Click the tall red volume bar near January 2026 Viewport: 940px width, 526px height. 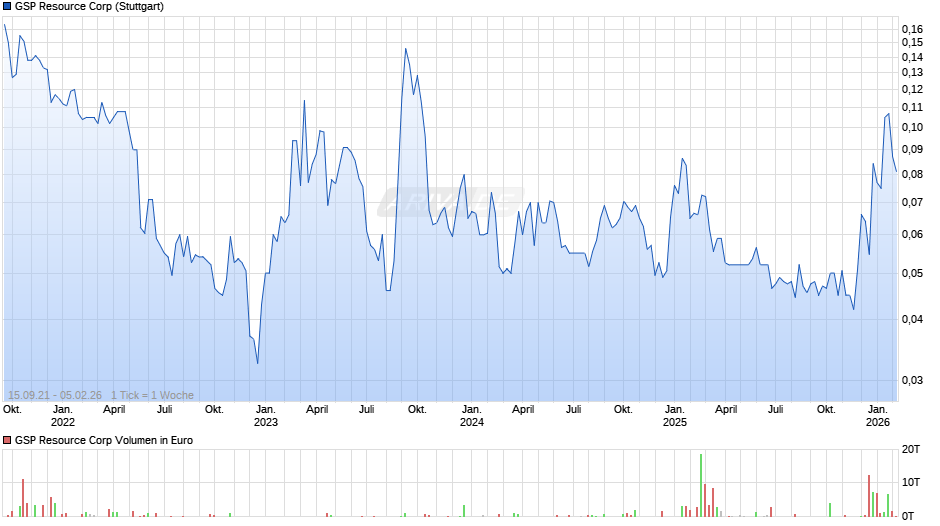pyautogui.click(x=869, y=496)
